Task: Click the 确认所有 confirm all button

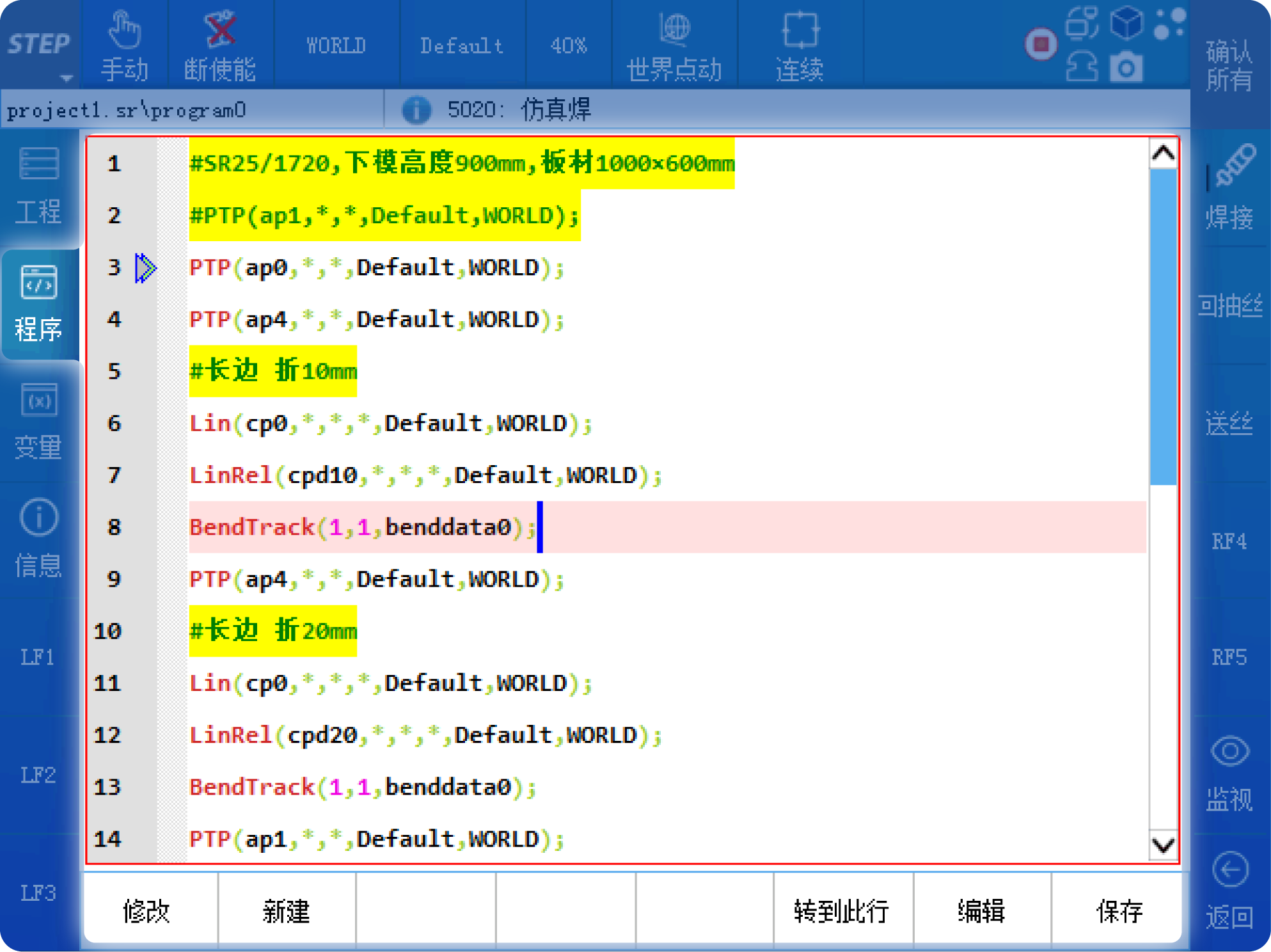Action: tap(1229, 65)
